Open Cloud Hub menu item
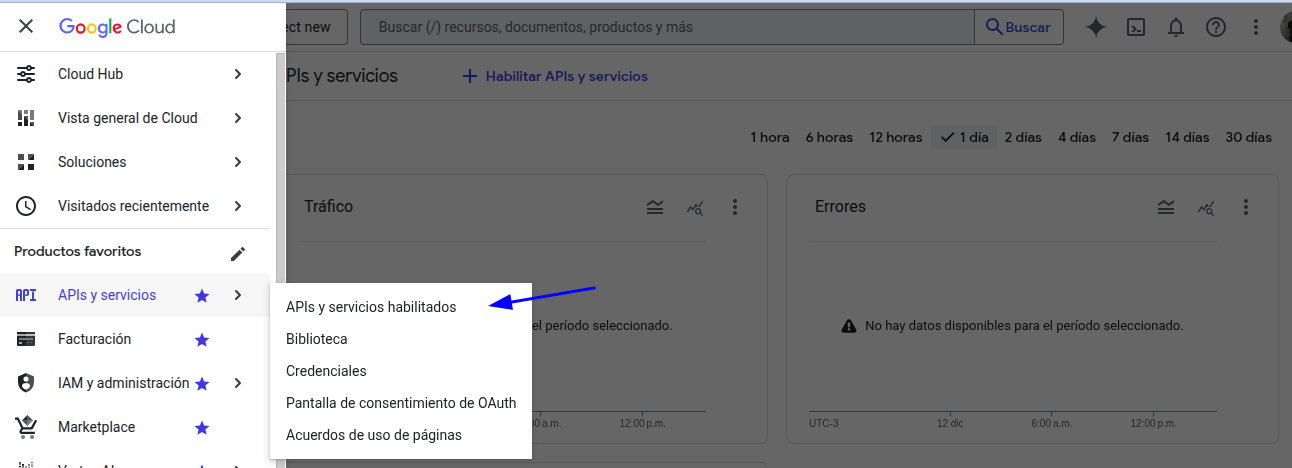This screenshot has height=468, width=1292. (x=135, y=74)
